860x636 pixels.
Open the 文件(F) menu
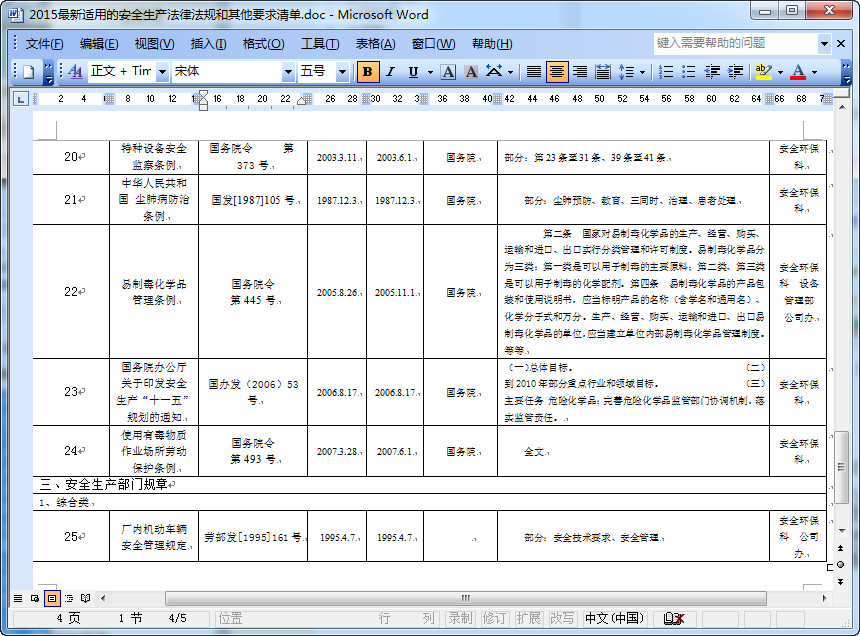(44, 44)
